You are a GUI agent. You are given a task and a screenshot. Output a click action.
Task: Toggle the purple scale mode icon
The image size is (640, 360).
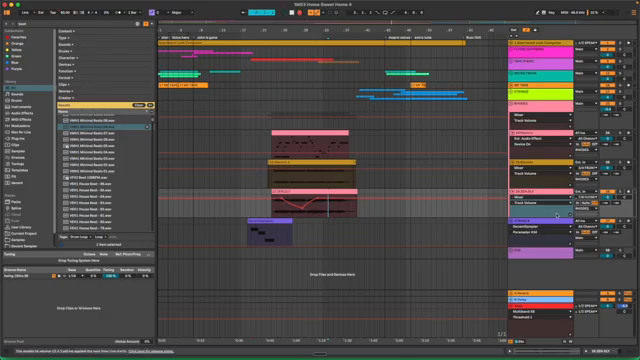pos(151,13)
